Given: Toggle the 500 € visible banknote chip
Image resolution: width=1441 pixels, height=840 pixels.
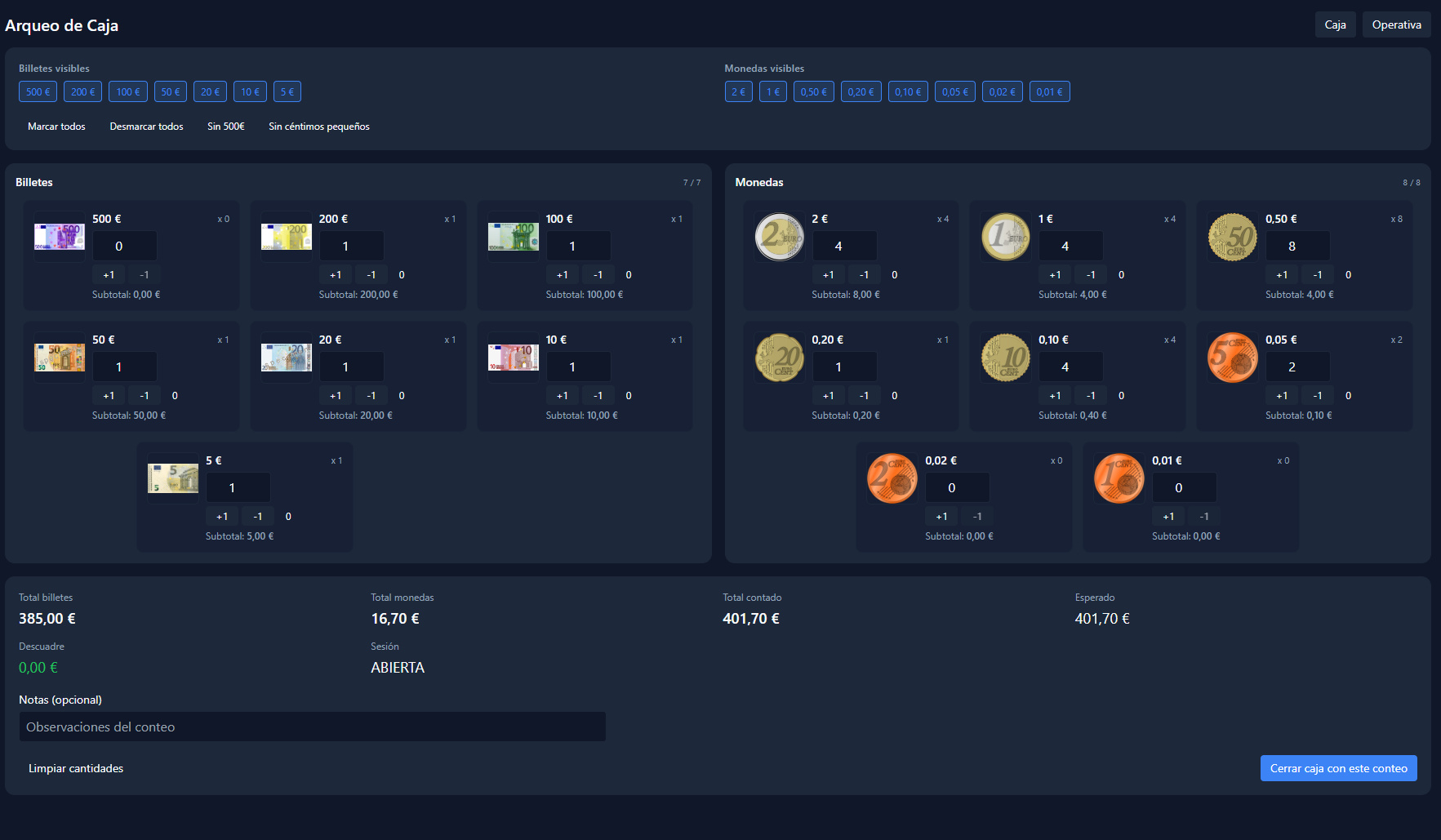Looking at the screenshot, I should pyautogui.click(x=38, y=92).
